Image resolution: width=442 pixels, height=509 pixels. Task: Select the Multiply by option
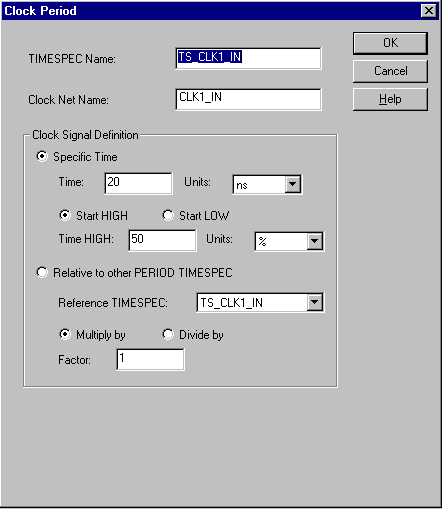pyautogui.click(x=65, y=334)
